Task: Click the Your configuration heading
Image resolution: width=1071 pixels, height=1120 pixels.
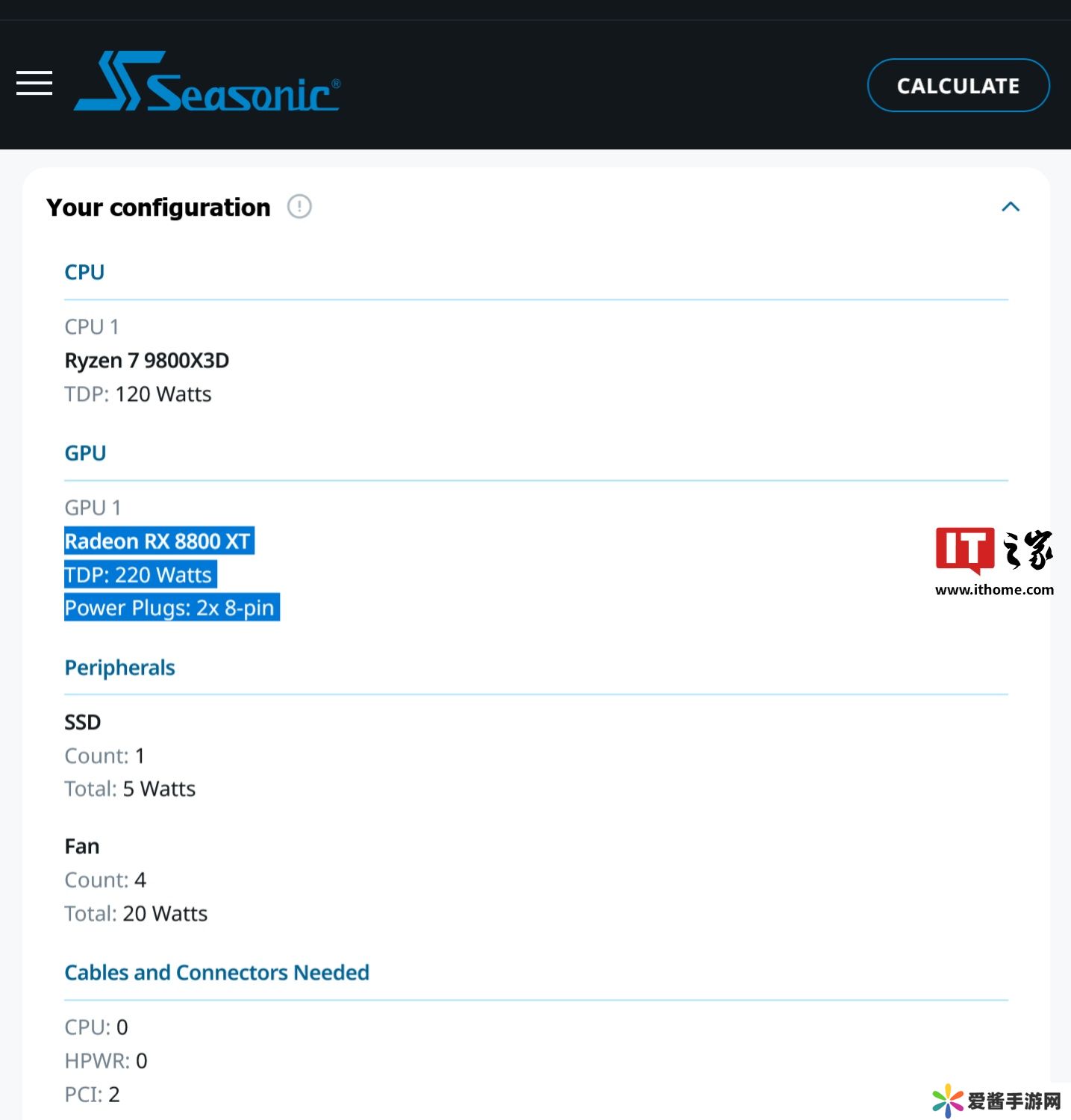Action: click(158, 208)
